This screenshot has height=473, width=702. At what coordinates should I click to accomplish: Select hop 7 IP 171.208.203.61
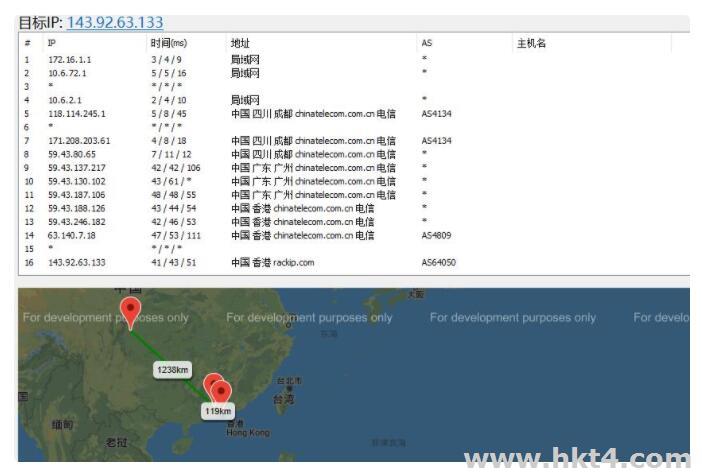coord(79,141)
